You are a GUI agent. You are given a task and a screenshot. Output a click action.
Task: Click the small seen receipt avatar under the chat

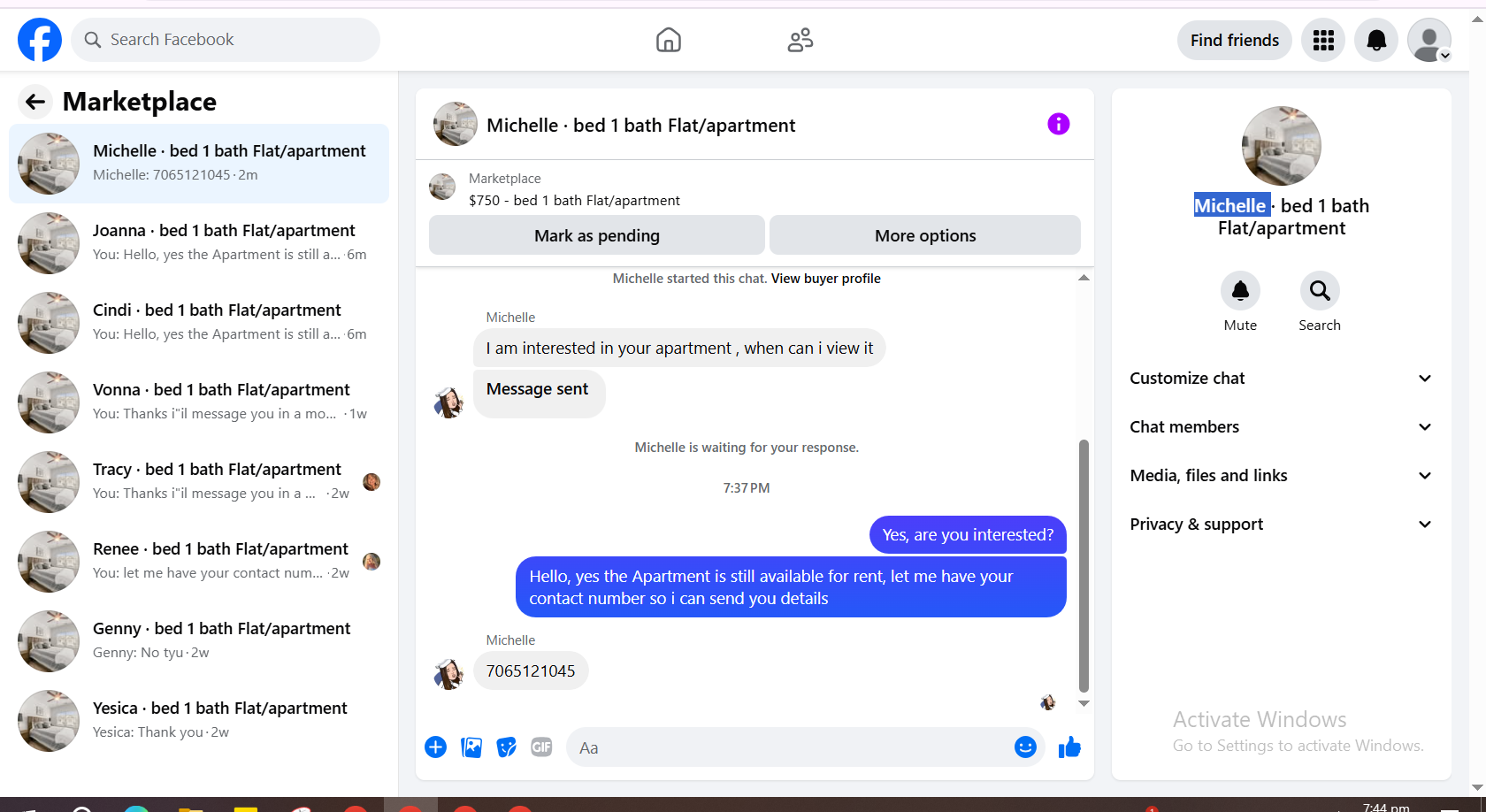(1048, 702)
